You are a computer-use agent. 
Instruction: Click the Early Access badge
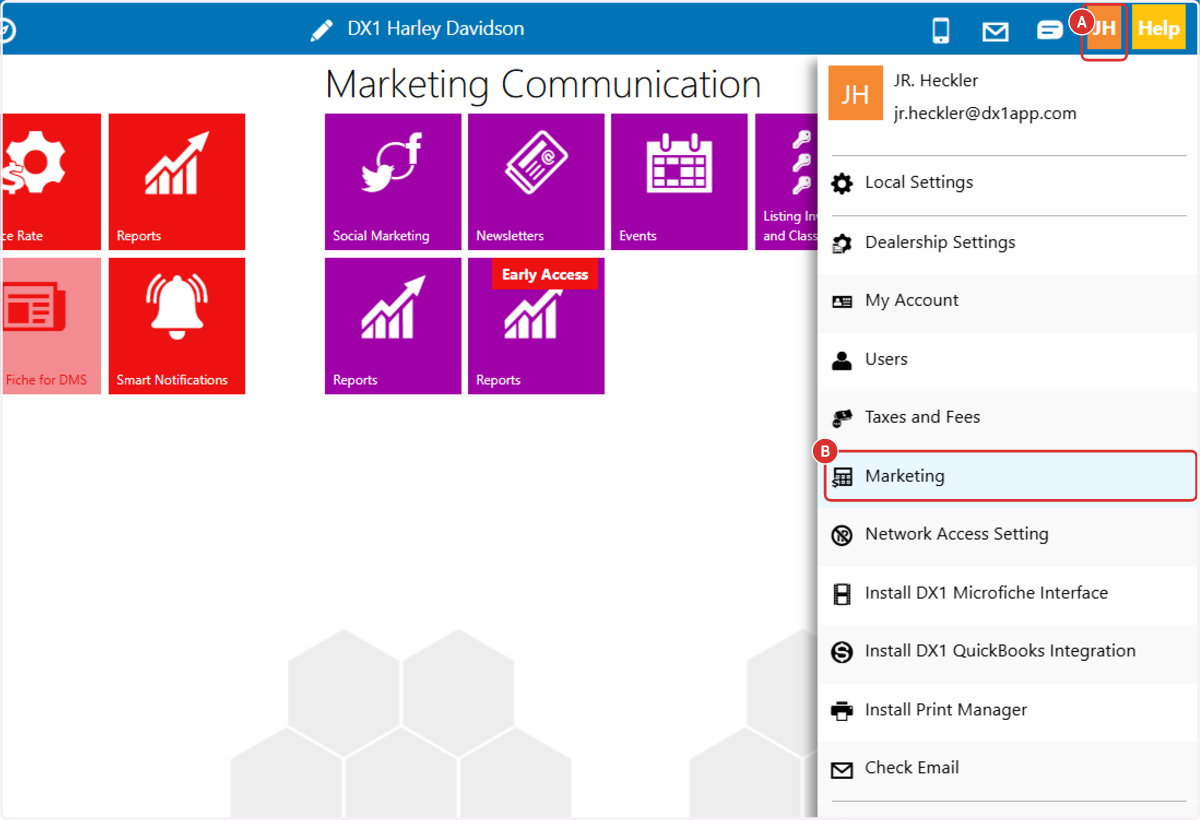545,274
